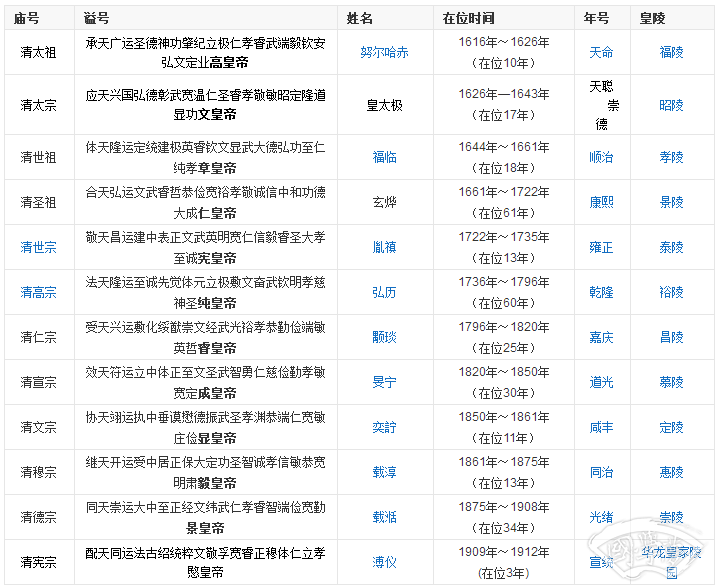Screen dimensions: 716x588
Task: Select the 1909年～1912年 reign period cell
Action: 504,562
